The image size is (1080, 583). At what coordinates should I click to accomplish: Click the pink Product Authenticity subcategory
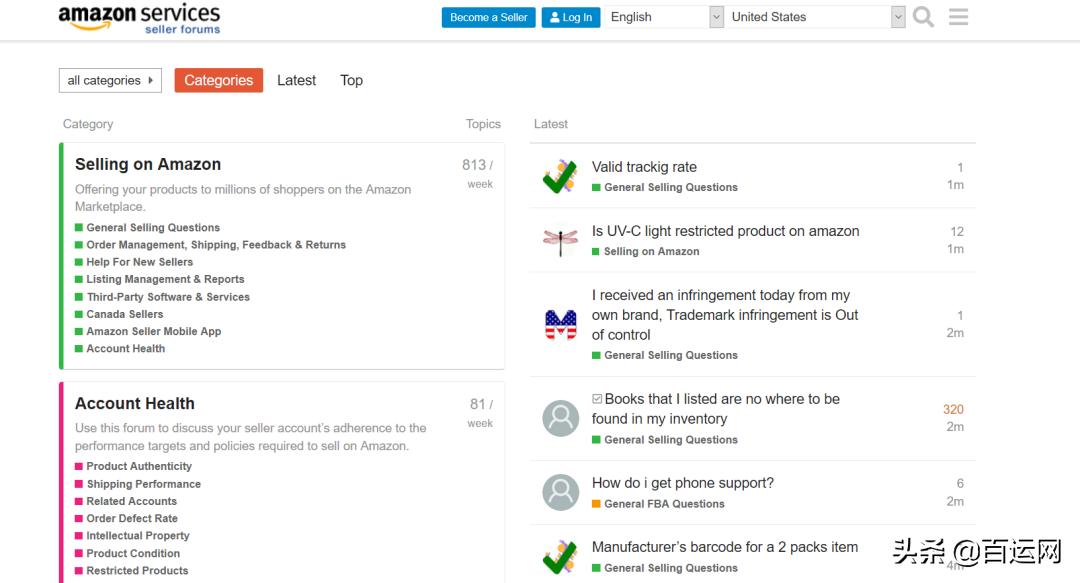coord(139,466)
